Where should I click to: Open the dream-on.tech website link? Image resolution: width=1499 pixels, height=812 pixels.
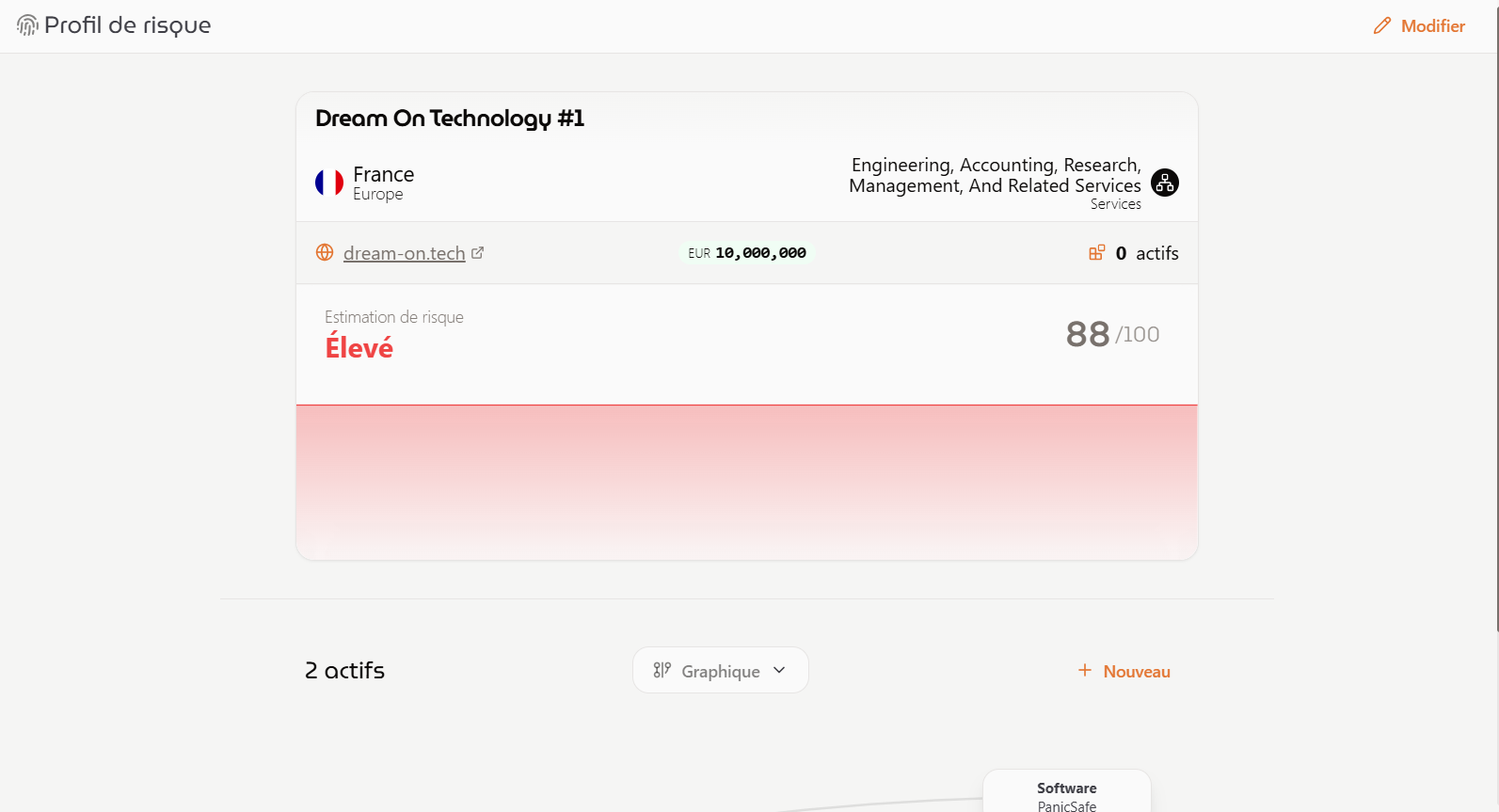pos(404,253)
